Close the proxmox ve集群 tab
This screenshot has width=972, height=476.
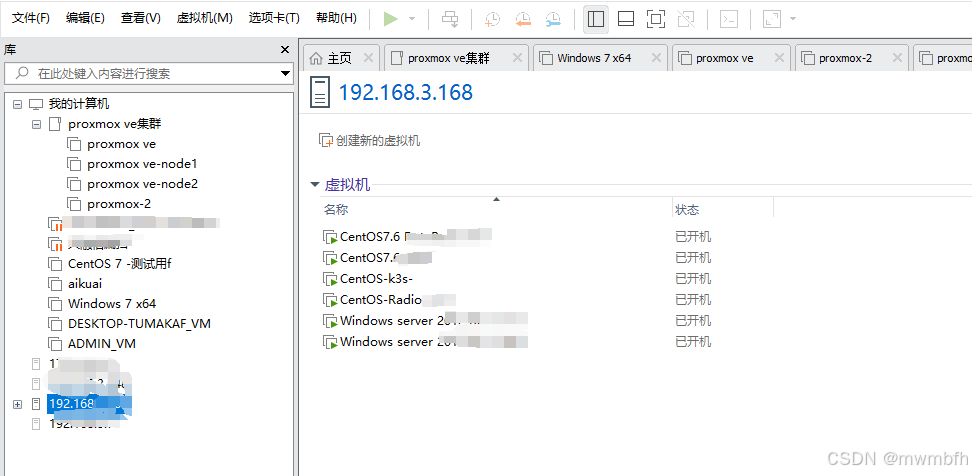click(x=518, y=58)
